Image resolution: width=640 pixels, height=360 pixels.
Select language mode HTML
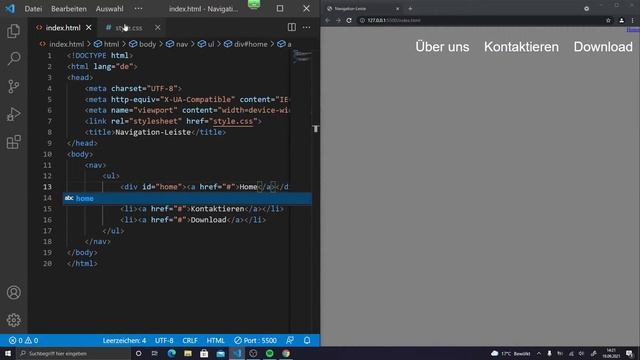(216, 340)
